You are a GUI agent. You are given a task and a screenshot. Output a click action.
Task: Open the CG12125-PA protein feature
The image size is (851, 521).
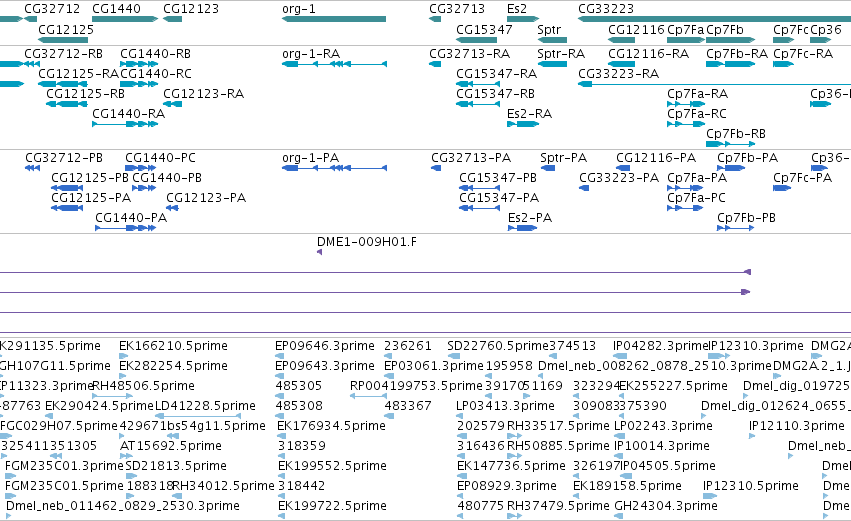click(x=67, y=208)
